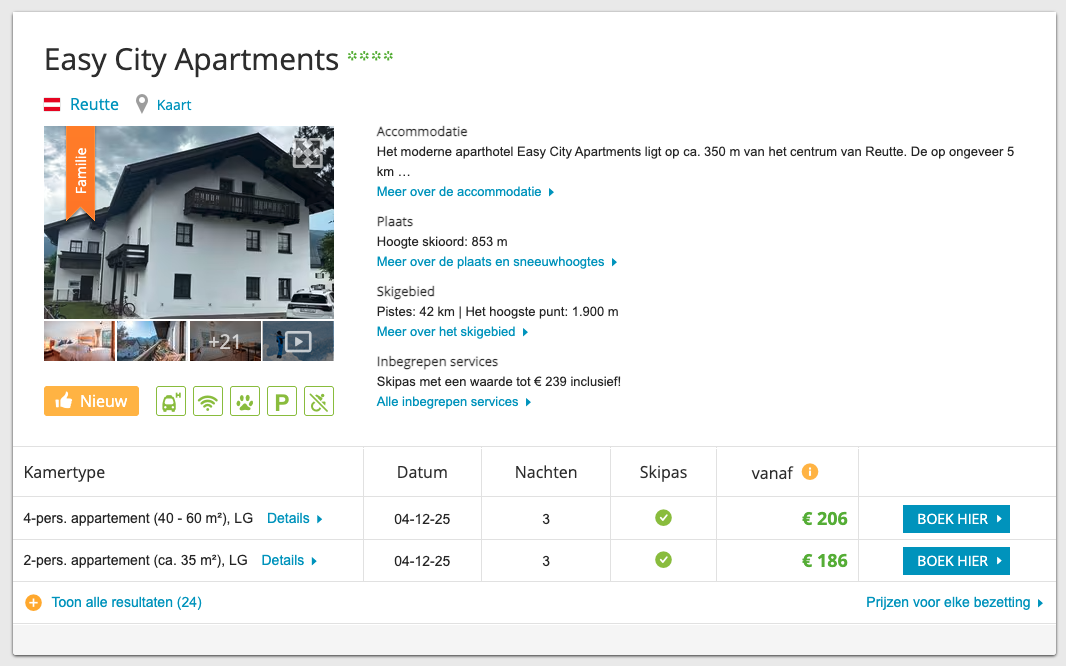Expand Details for the 2-pers. appartement
This screenshot has width=1066, height=666.
pos(288,561)
